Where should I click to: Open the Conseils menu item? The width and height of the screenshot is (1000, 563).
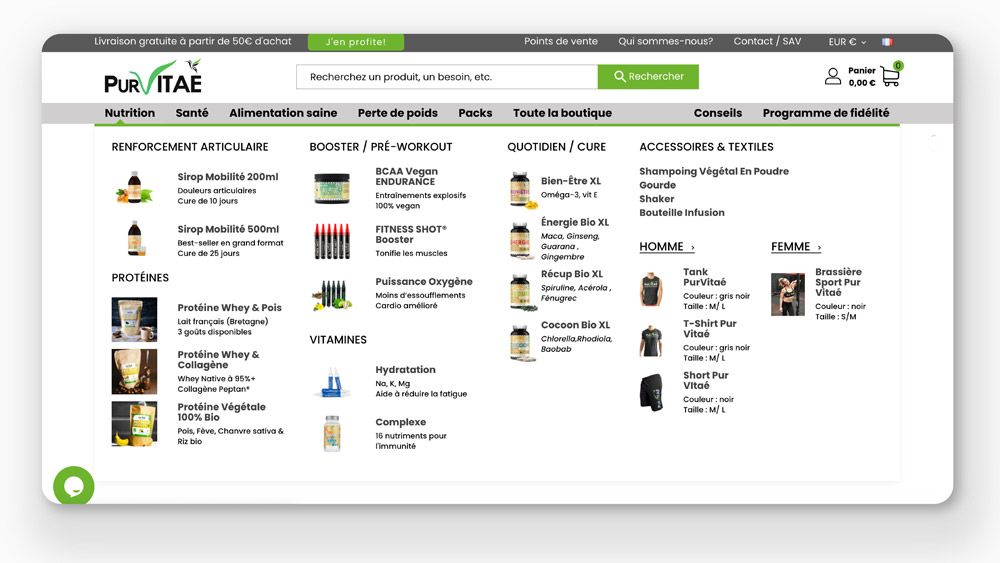(x=717, y=113)
